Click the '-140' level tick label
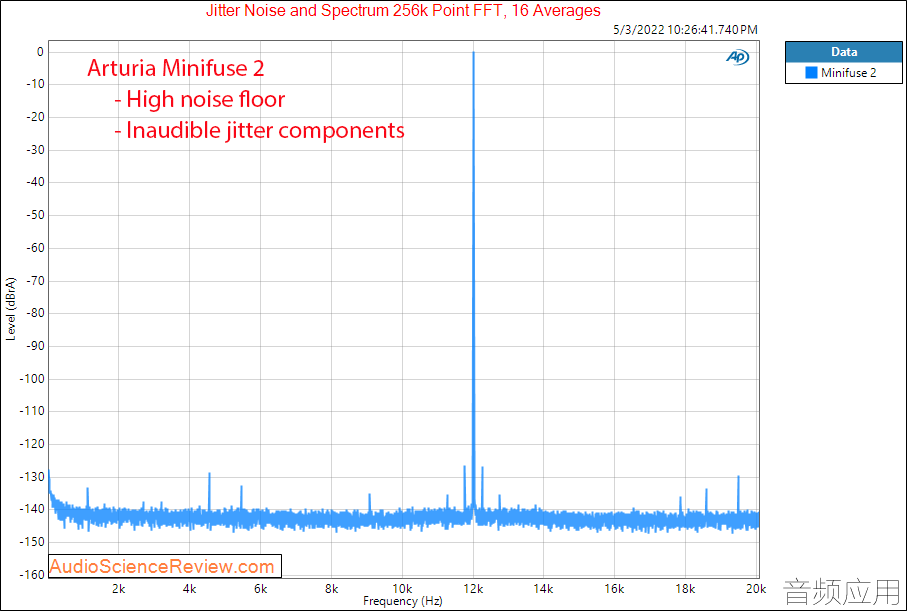The image size is (907, 611). pyautogui.click(x=31, y=509)
